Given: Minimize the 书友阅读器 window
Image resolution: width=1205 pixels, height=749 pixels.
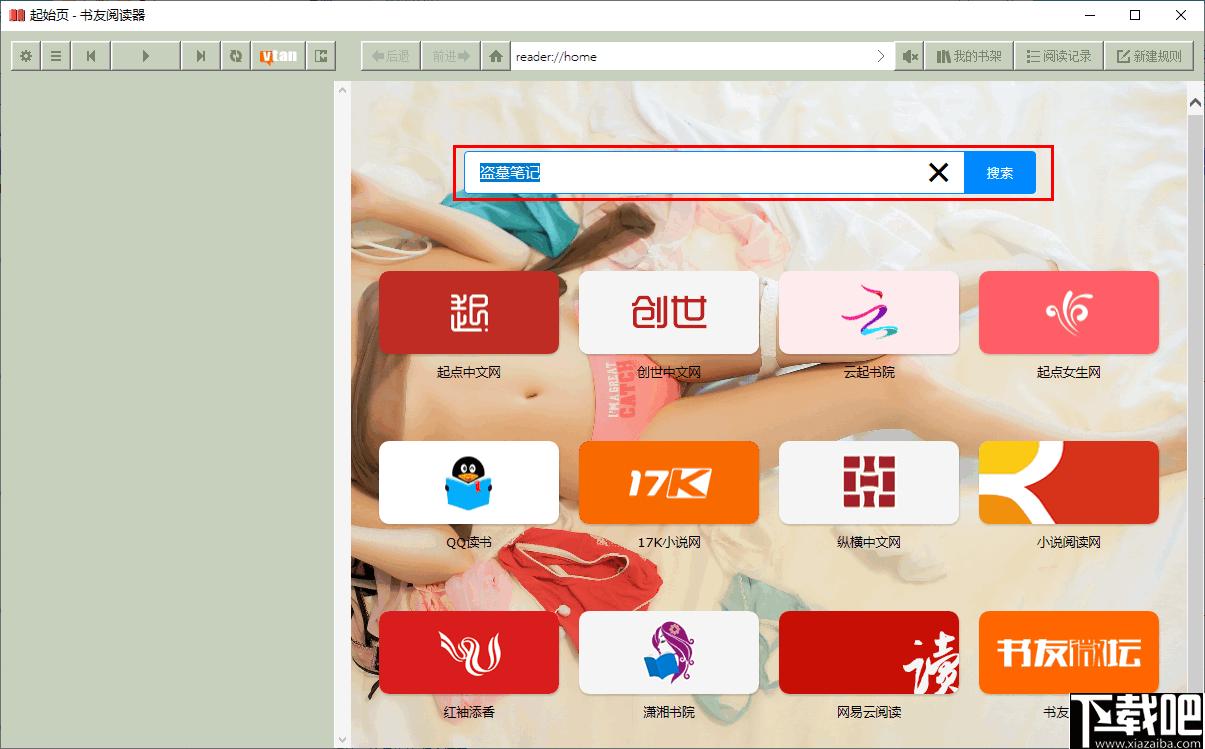Looking at the screenshot, I should pyautogui.click(x=1089, y=15).
